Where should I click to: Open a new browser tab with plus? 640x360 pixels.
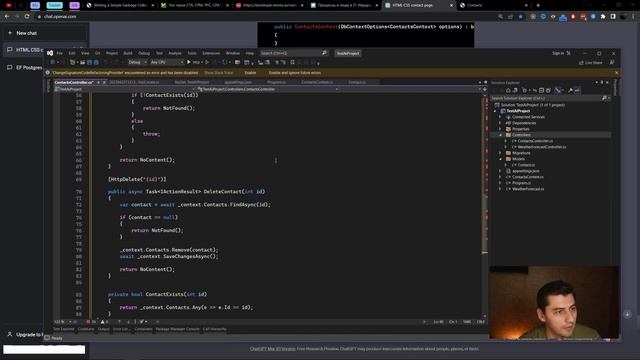click(538, 5)
